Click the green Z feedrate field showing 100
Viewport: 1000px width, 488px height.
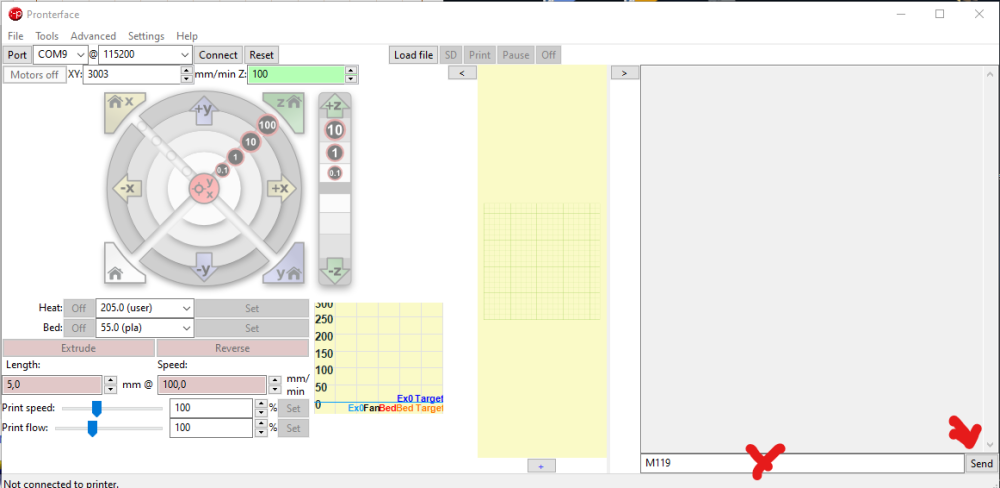point(297,75)
